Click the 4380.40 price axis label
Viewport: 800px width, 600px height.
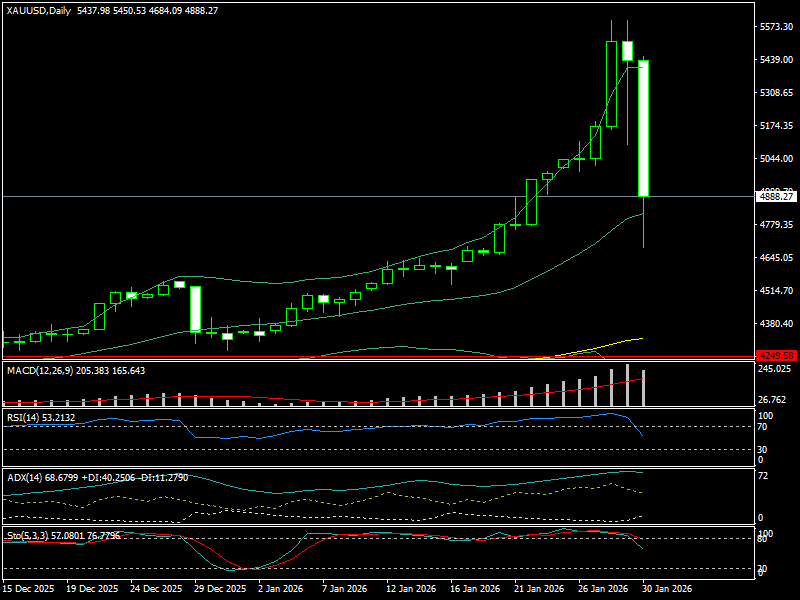pyautogui.click(x=775, y=324)
